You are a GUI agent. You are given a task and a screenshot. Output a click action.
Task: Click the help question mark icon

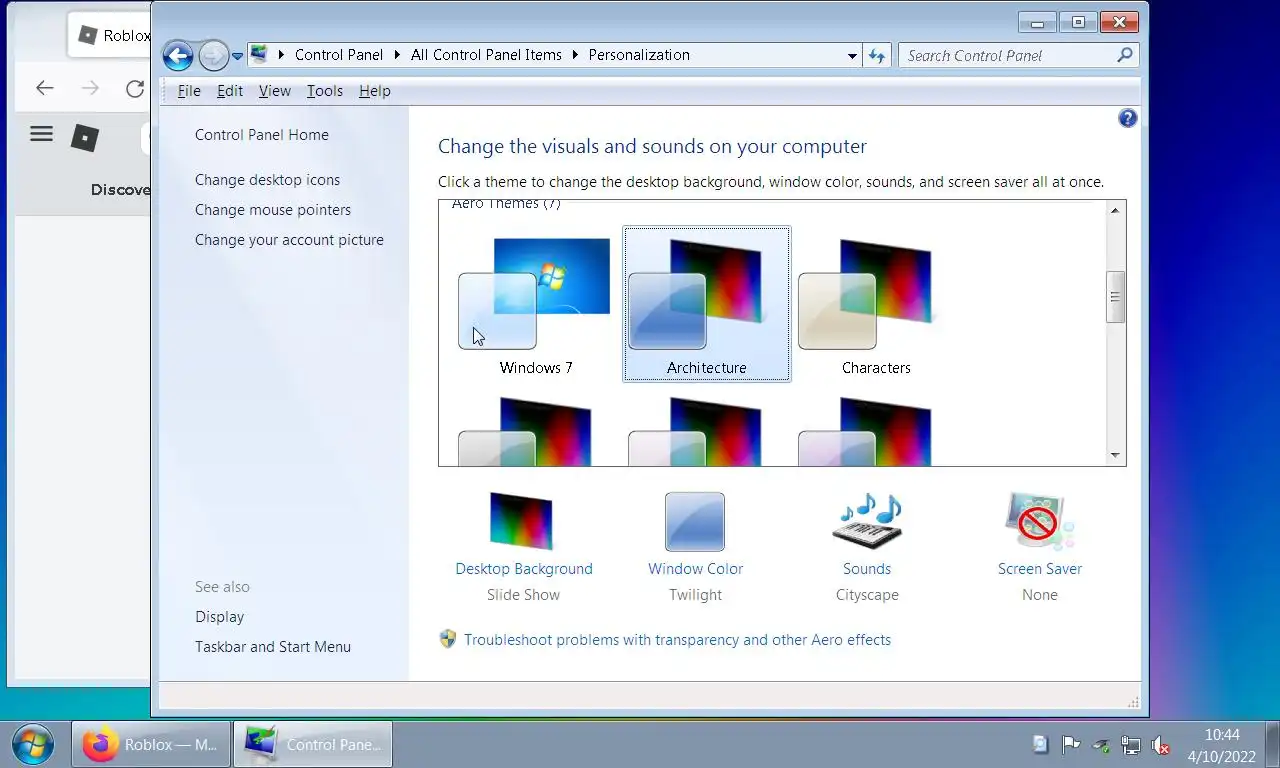(1128, 118)
